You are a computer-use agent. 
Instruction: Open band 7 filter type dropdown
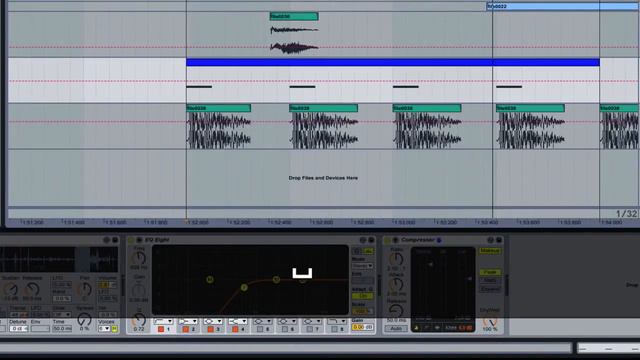pyautogui.click(x=312, y=322)
